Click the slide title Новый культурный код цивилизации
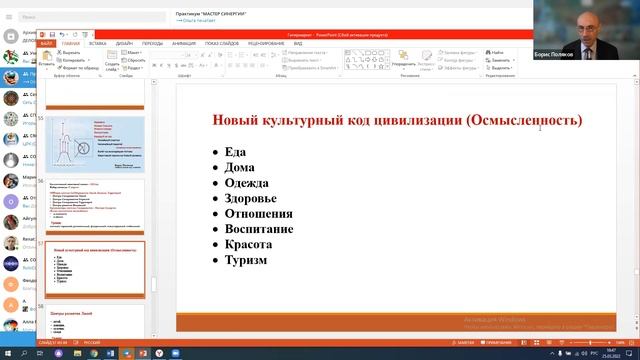640x360 pixels. point(398,120)
